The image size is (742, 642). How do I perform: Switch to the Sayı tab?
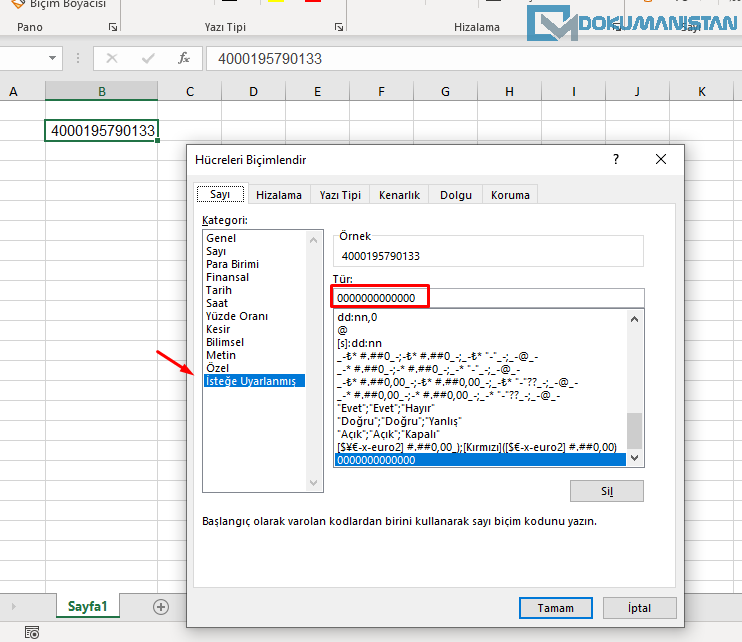[x=220, y=194]
